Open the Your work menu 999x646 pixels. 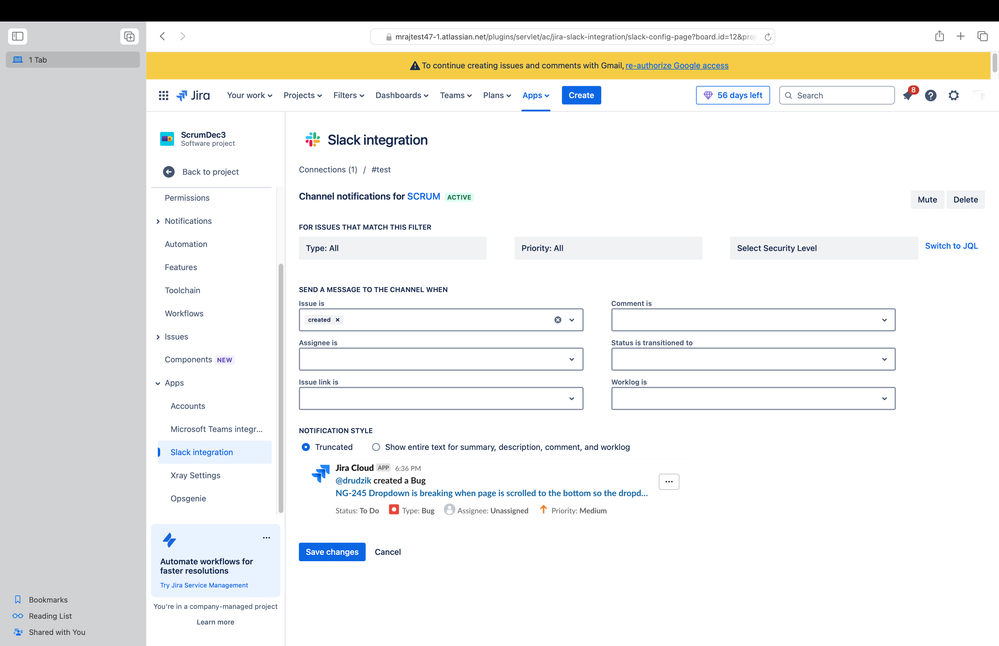[250, 96]
